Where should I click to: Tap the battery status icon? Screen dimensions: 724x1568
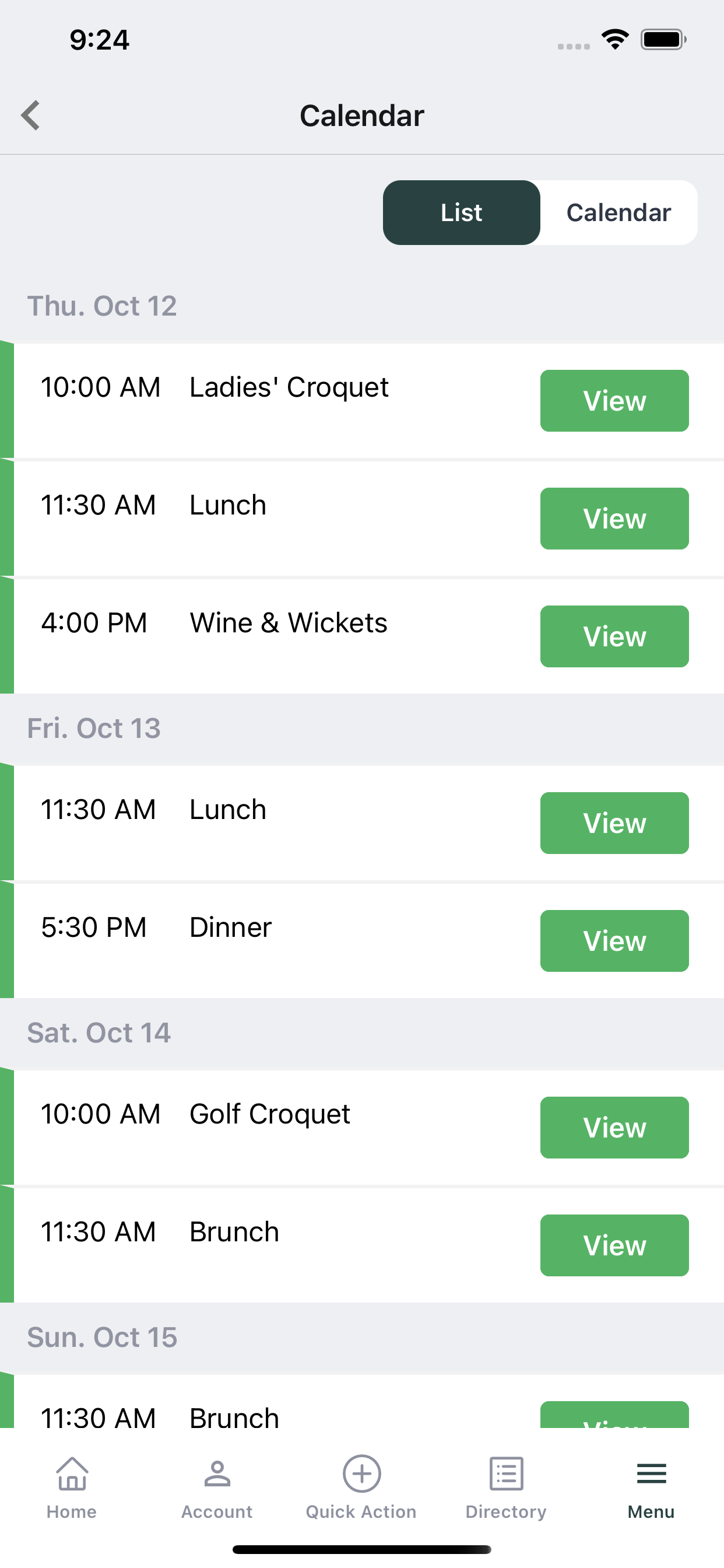664,40
